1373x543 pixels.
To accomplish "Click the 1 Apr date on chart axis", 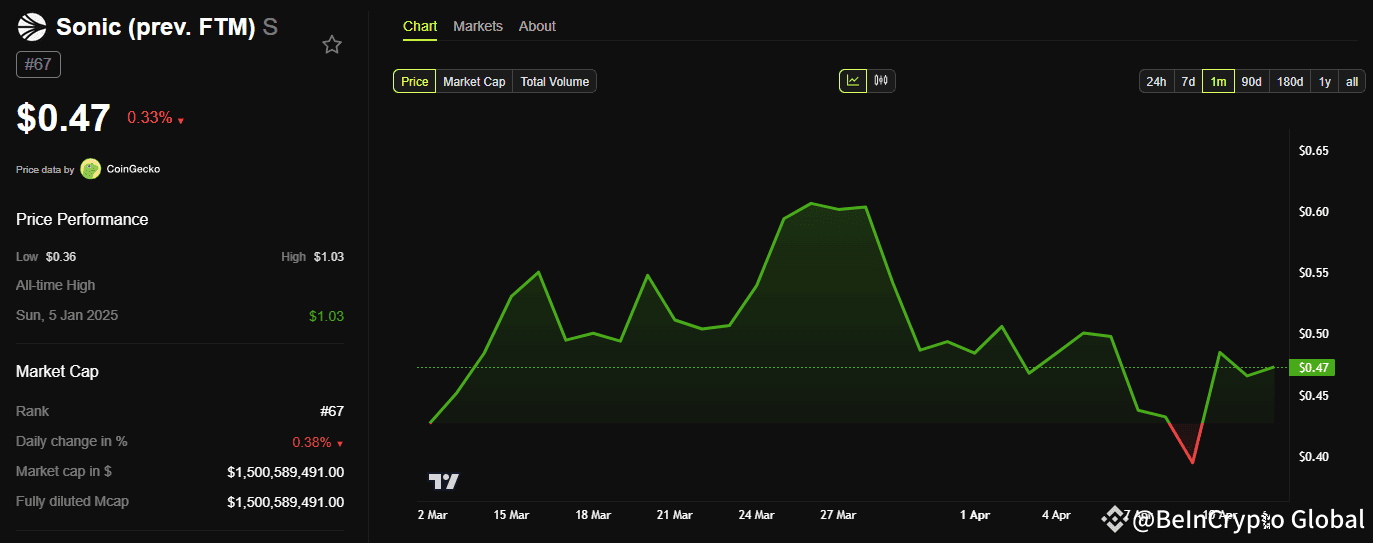I will coord(975,515).
